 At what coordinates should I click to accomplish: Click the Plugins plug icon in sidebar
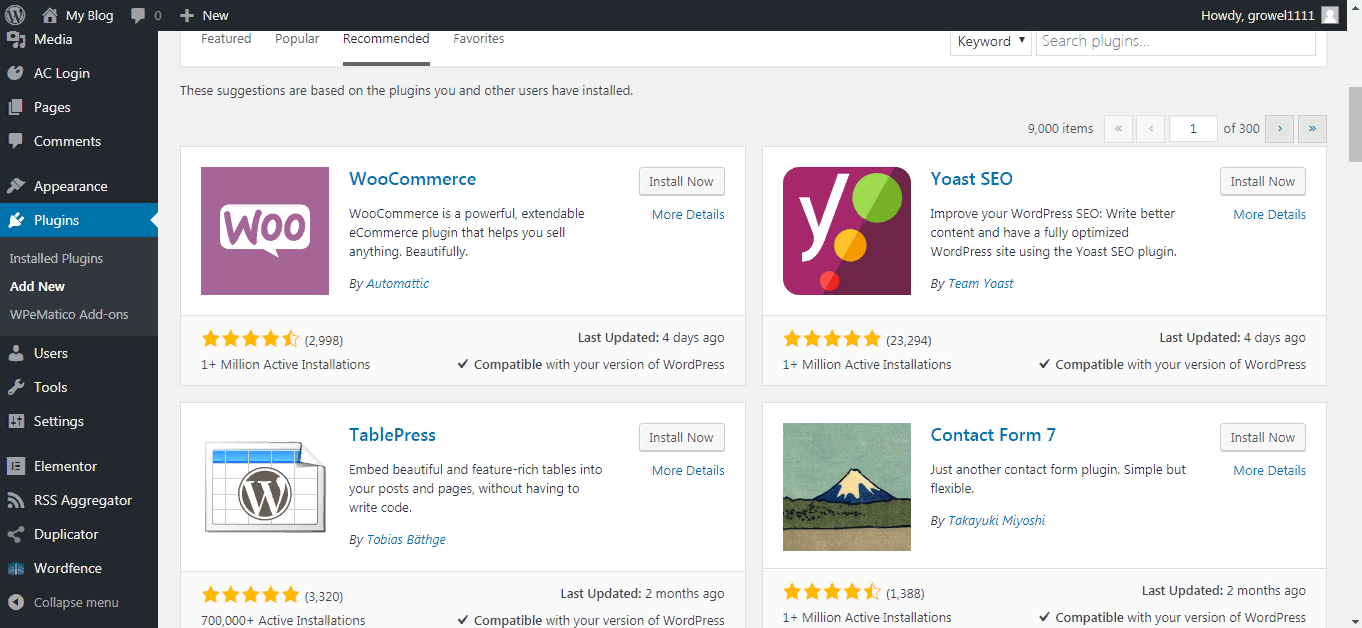(15, 220)
